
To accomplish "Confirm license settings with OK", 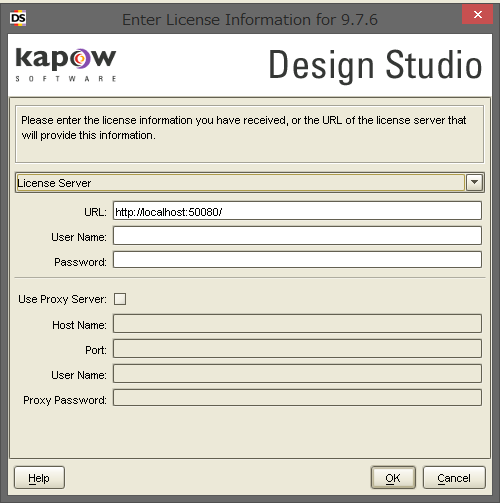I will point(393,478).
